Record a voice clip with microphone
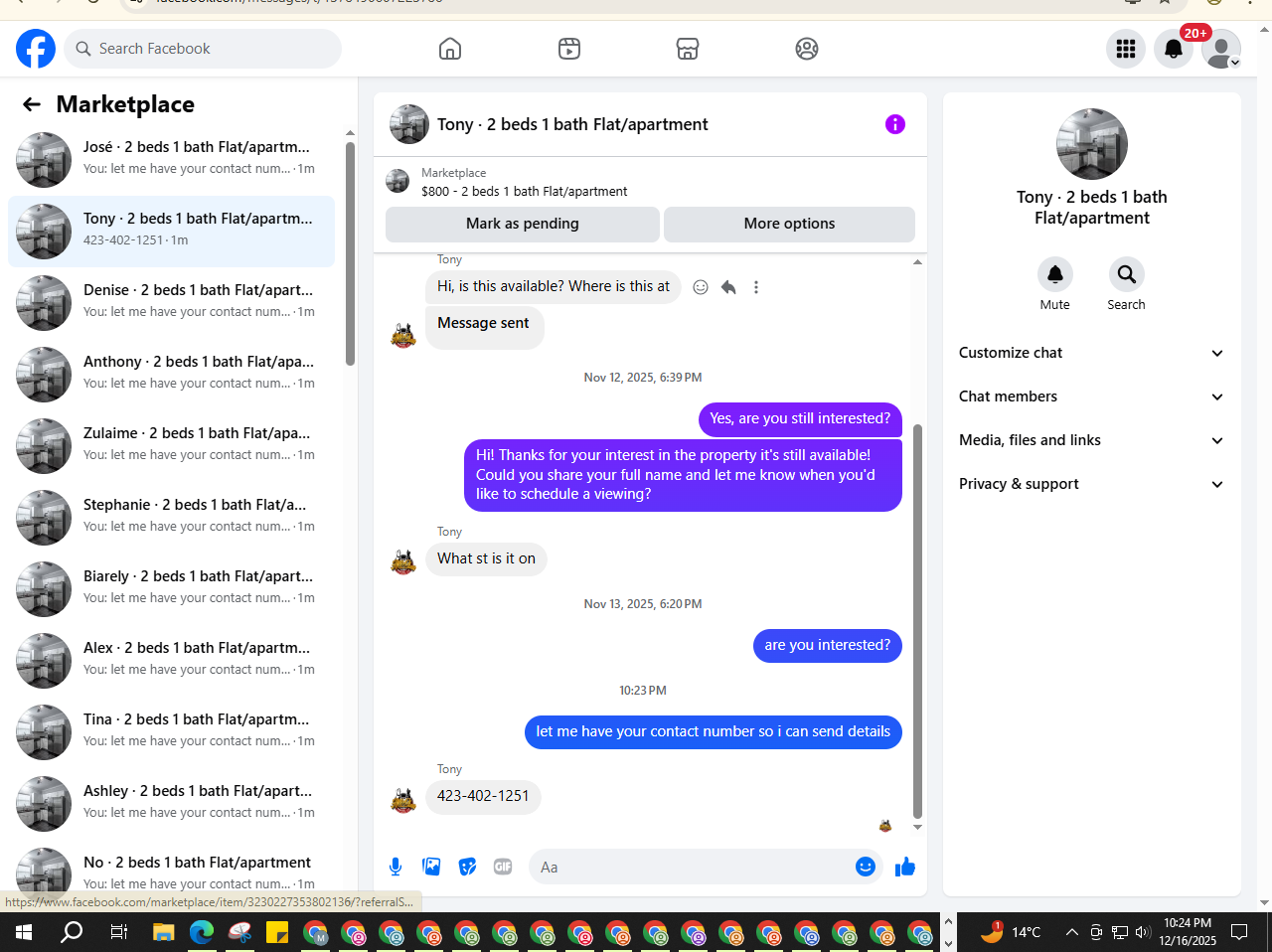 [x=396, y=867]
